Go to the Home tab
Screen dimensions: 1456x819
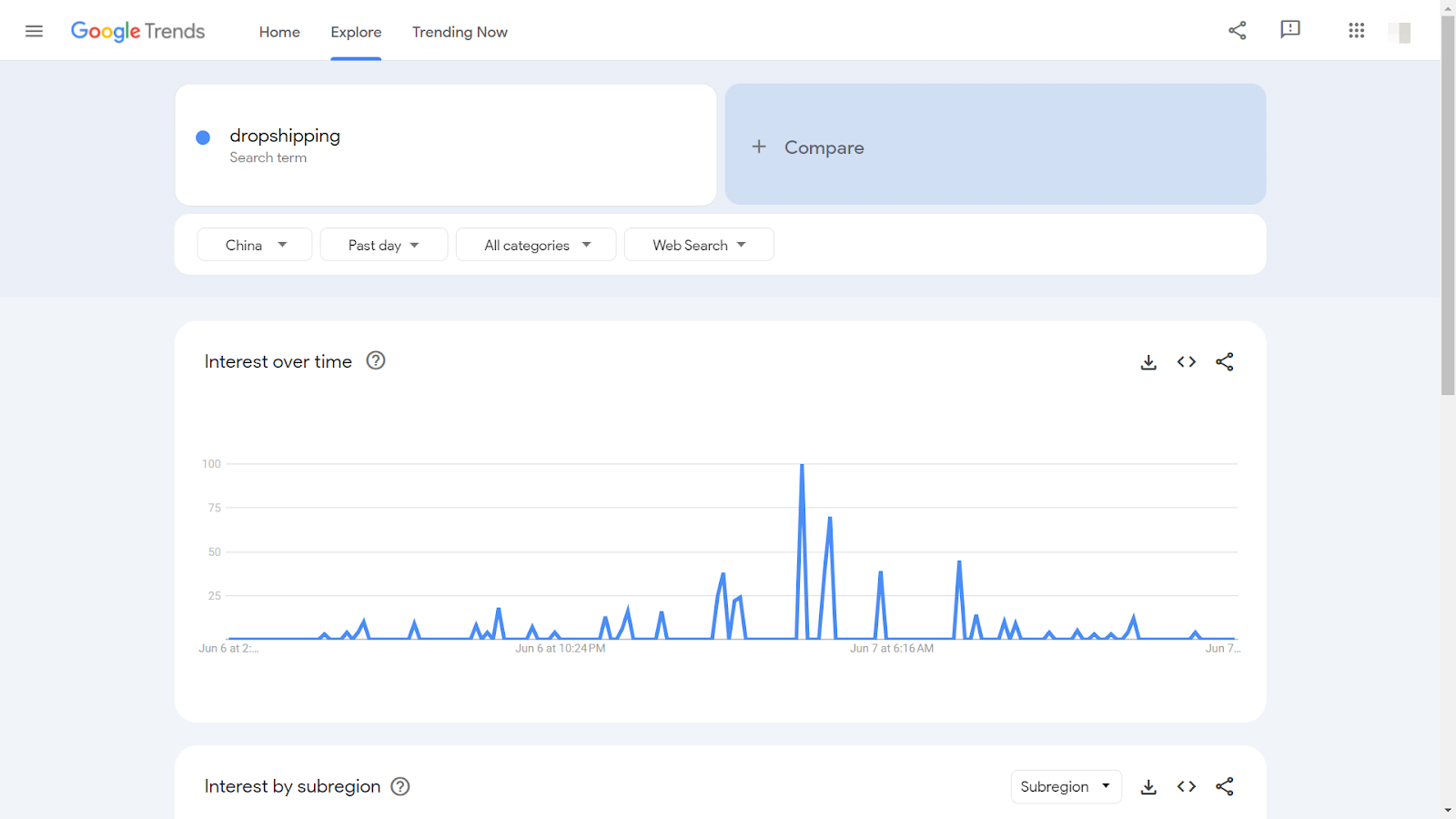coord(279,32)
